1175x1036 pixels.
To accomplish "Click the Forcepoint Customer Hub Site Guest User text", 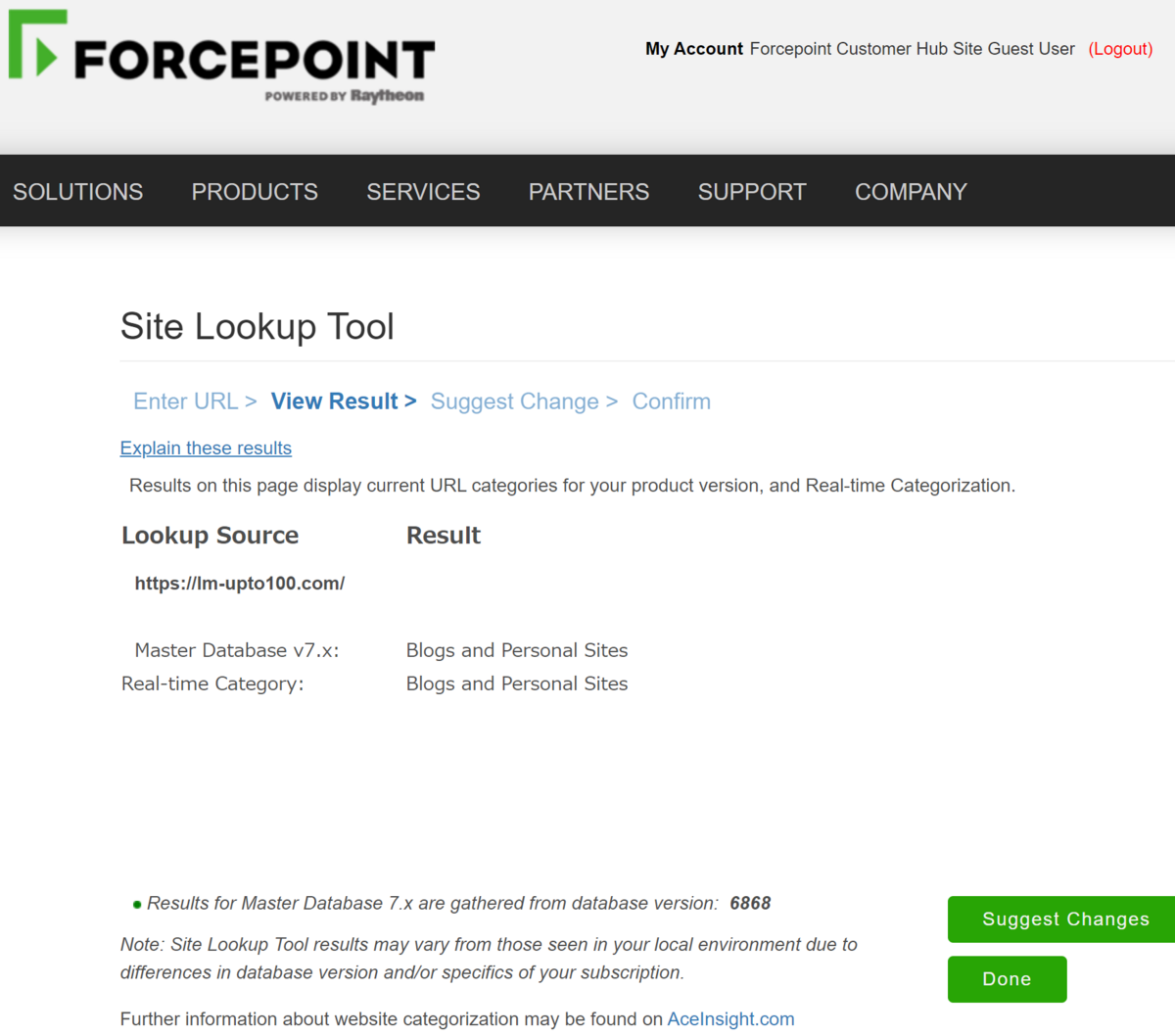I will [x=913, y=49].
